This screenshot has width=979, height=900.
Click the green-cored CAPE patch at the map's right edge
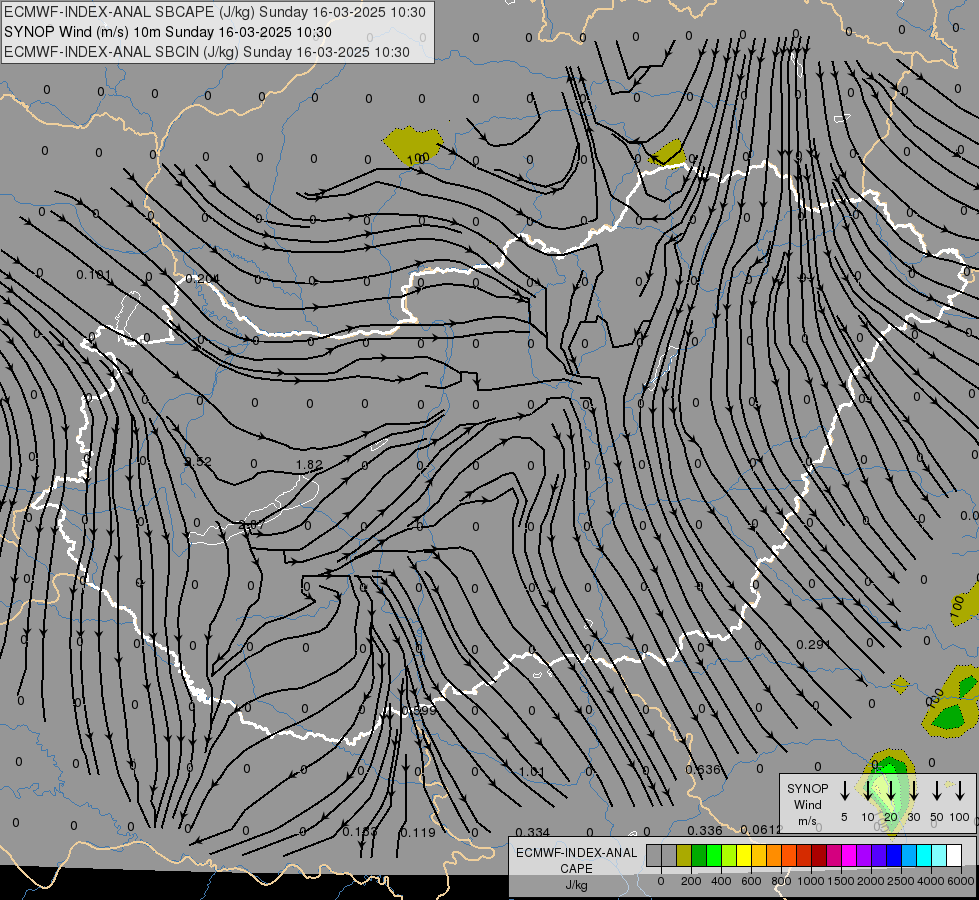coord(952,702)
